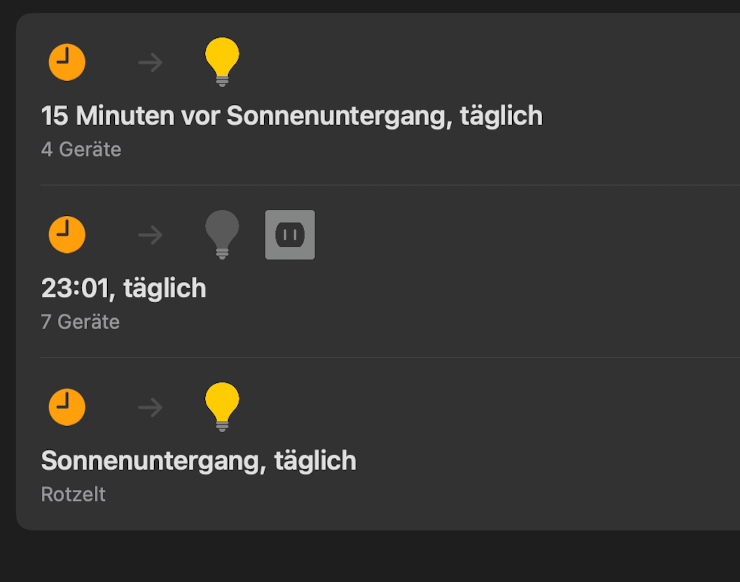This screenshot has width=740, height=582.
Task: Select the gray light bulb icon
Action: tap(222, 234)
